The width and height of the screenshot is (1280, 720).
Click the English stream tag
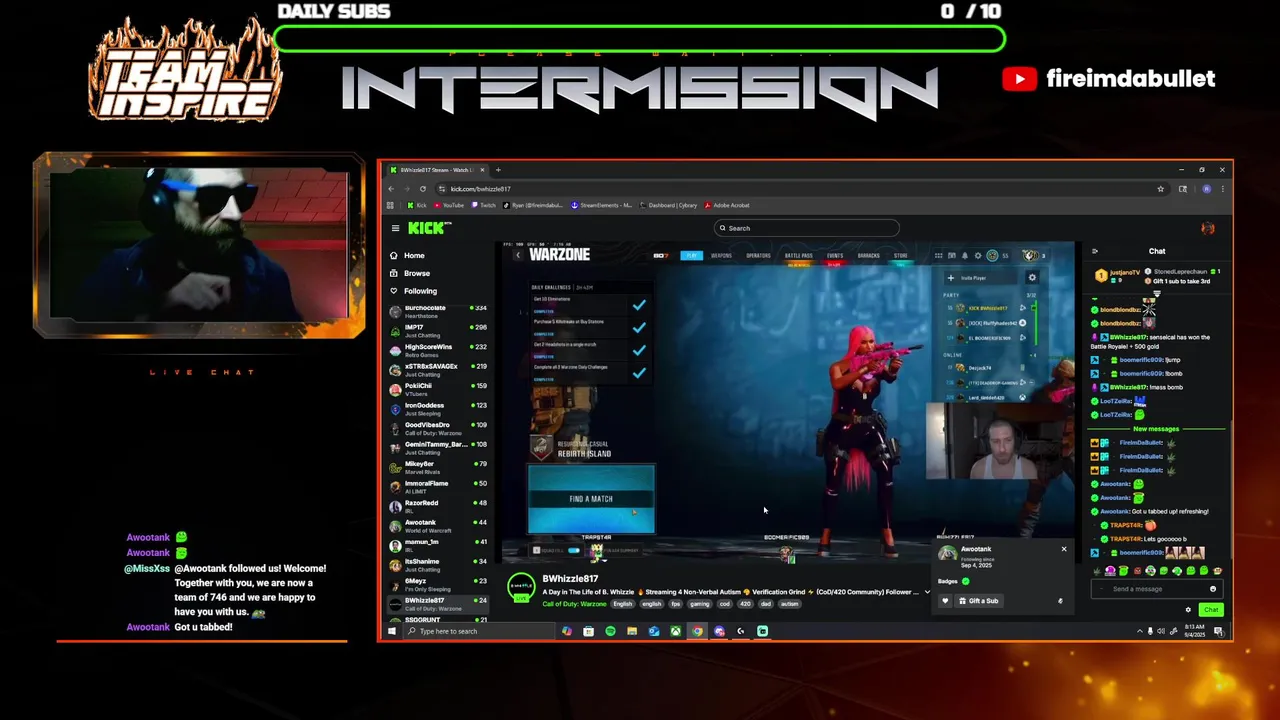(x=623, y=604)
